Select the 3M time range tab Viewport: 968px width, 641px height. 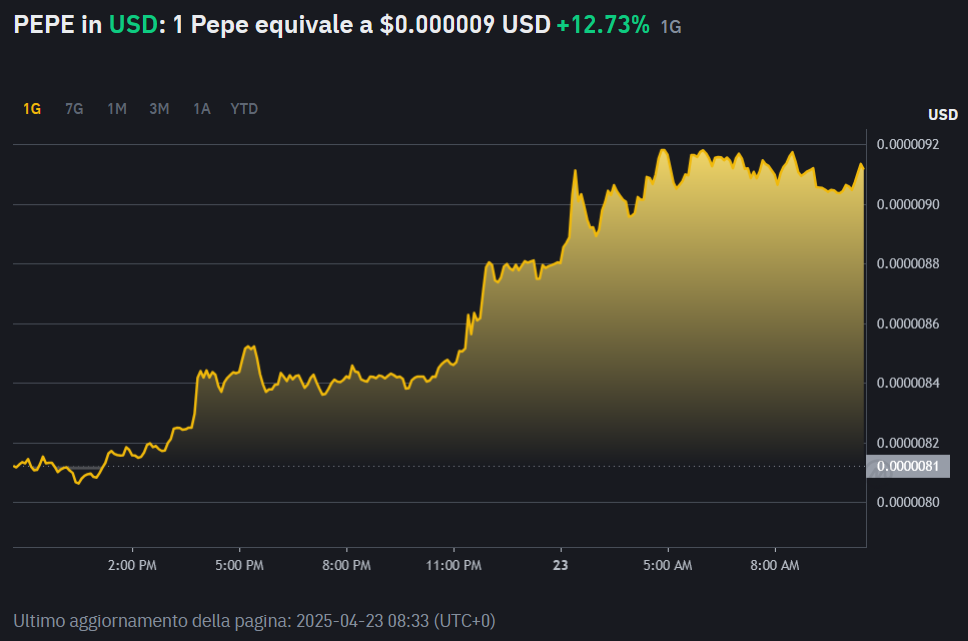159,109
